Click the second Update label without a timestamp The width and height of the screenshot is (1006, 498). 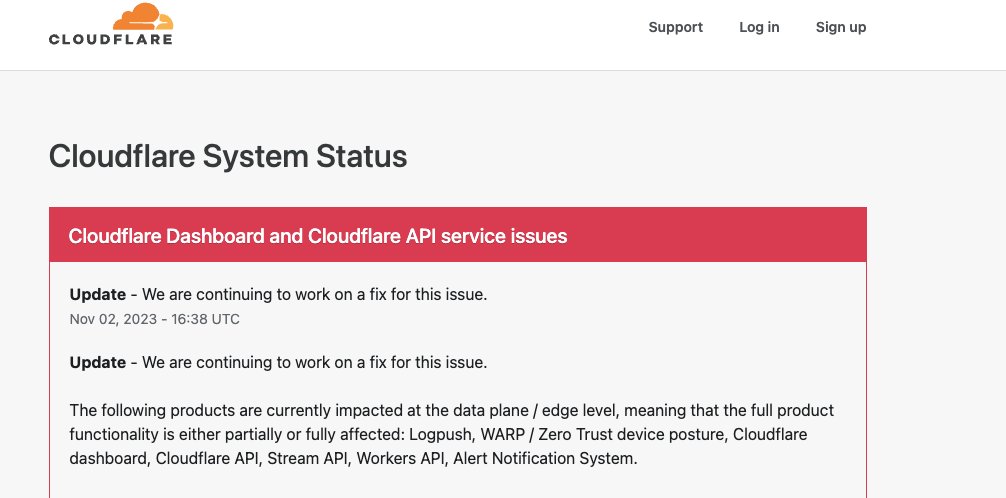point(98,363)
